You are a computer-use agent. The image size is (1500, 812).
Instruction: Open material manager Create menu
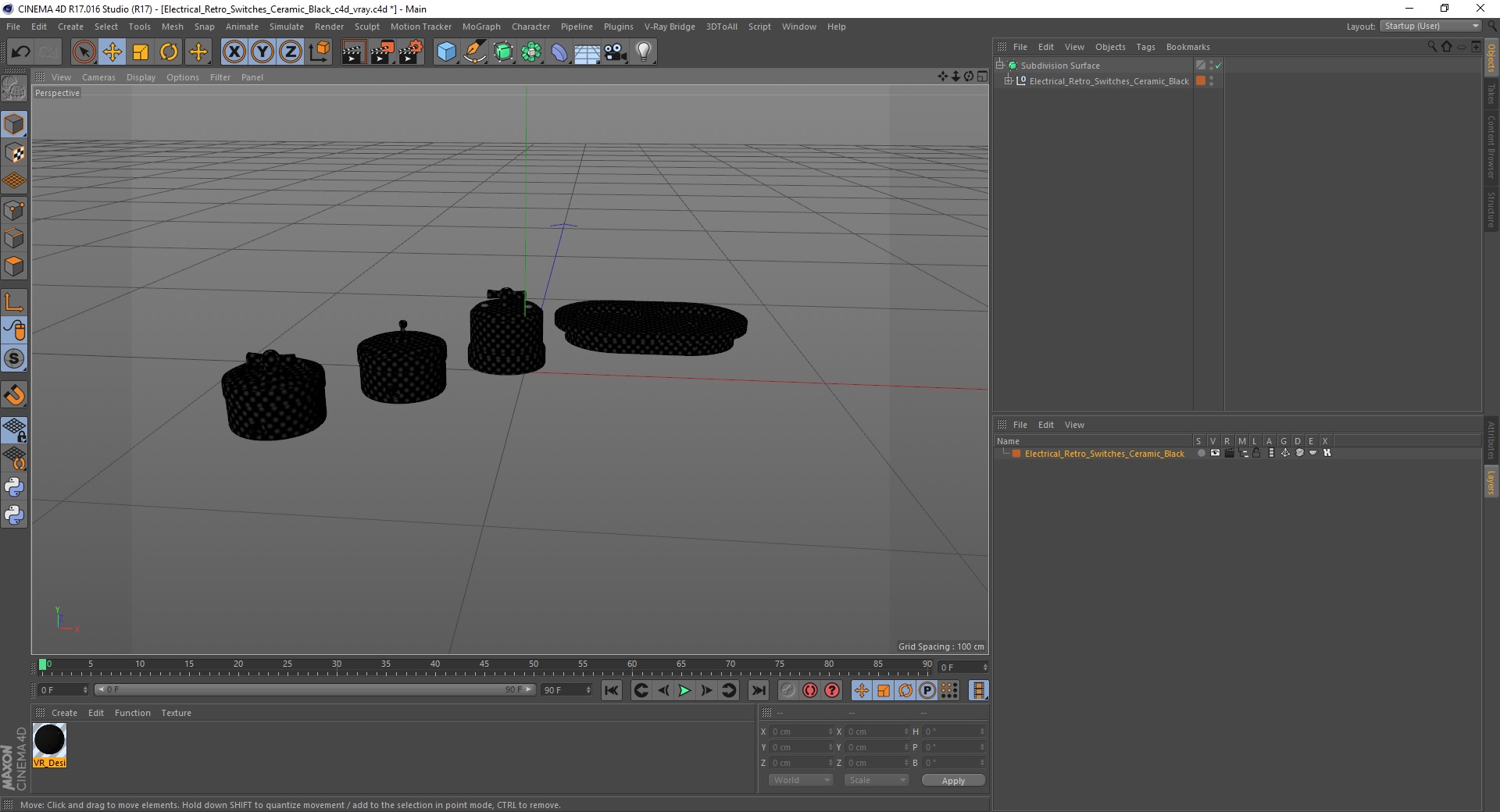pos(64,713)
